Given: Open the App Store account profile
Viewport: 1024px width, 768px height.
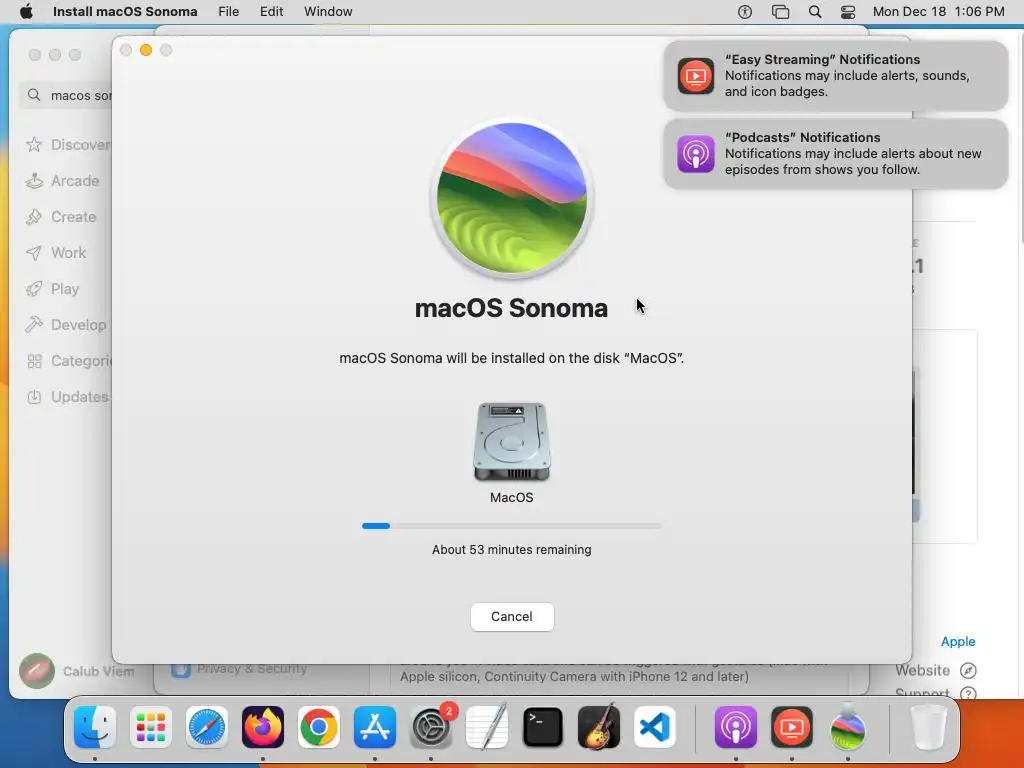Looking at the screenshot, I should tap(76, 671).
